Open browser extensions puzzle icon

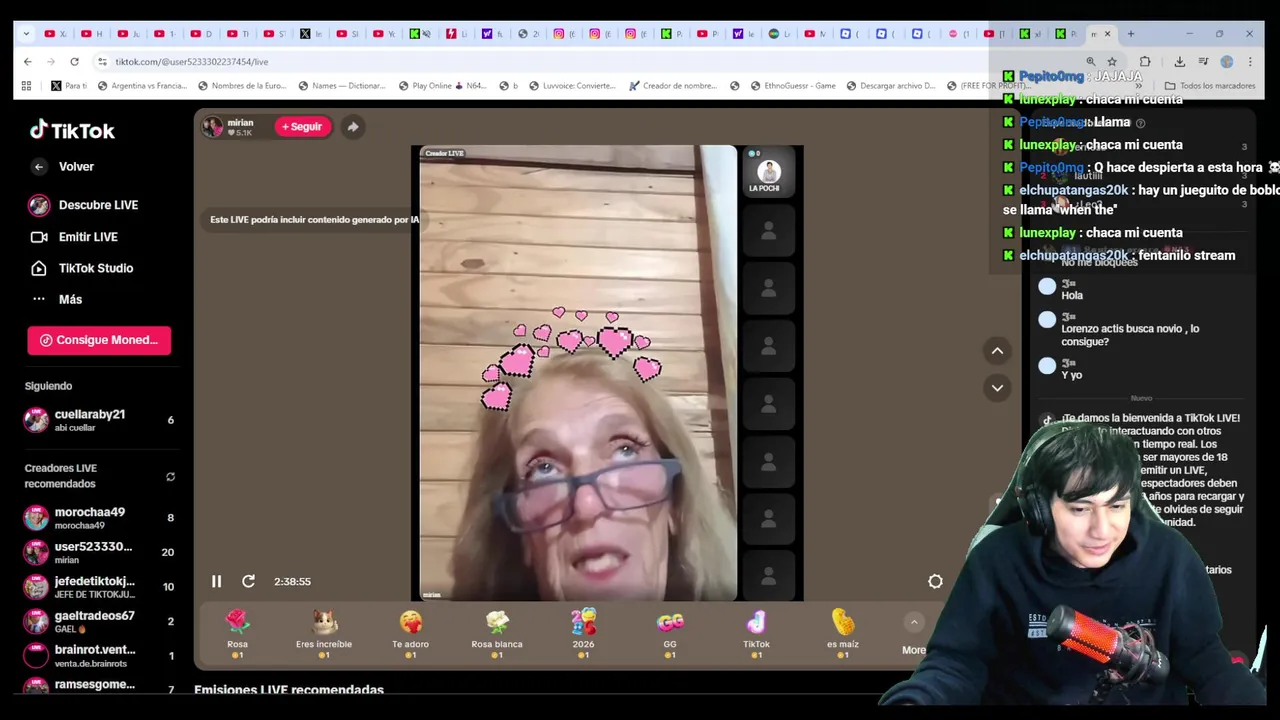point(1145,61)
